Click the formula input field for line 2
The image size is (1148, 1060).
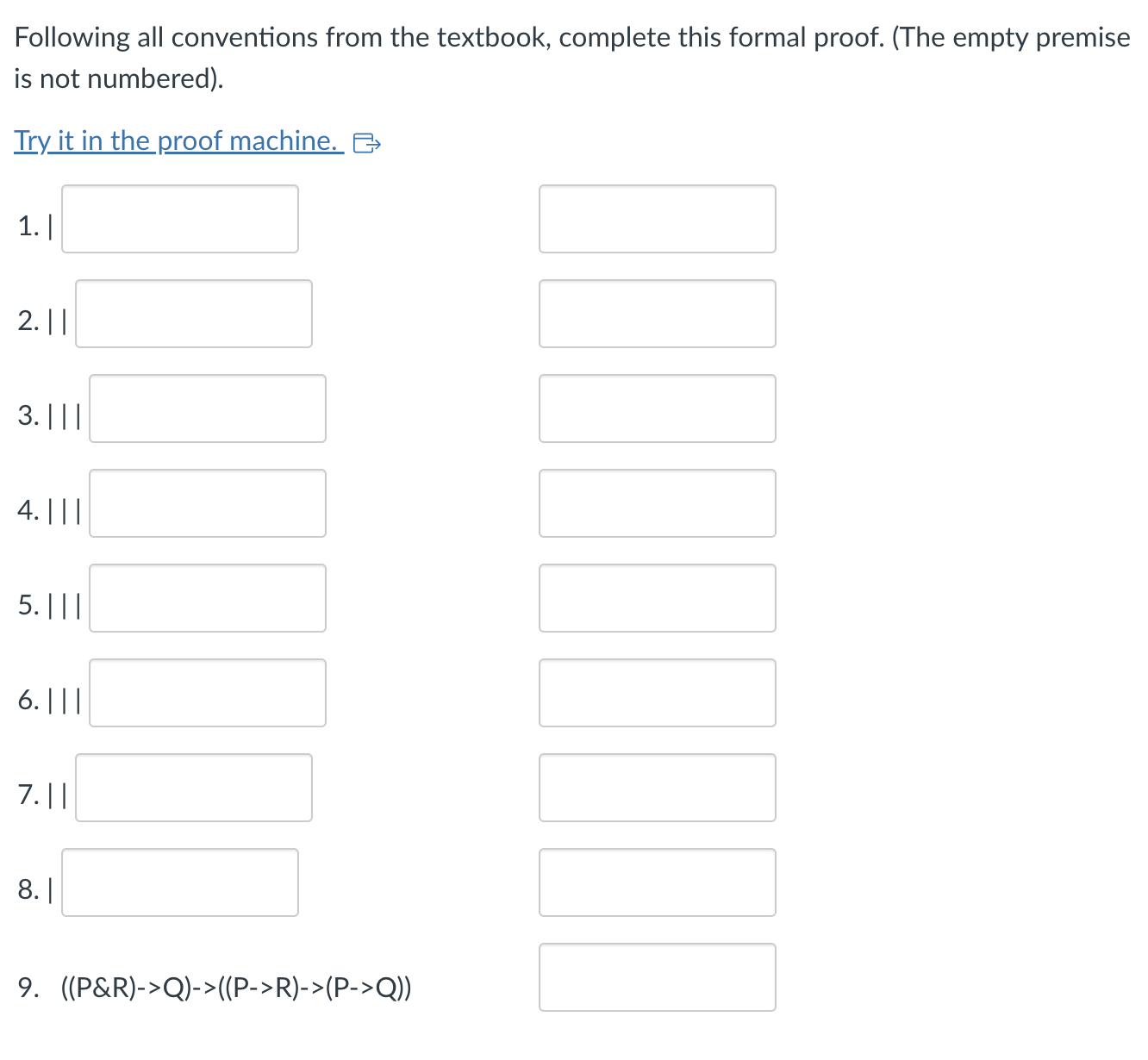tap(193, 314)
